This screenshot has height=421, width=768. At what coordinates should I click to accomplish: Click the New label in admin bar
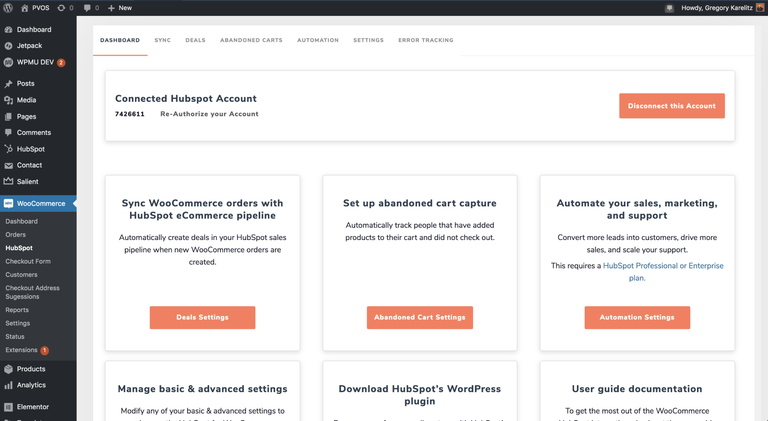[125, 8]
